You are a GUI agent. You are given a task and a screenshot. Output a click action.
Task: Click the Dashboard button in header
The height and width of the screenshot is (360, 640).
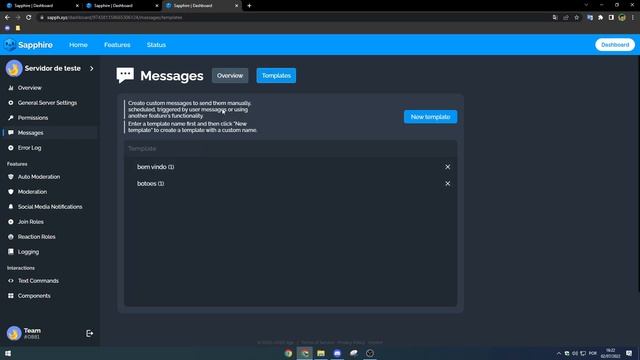pyautogui.click(x=615, y=44)
